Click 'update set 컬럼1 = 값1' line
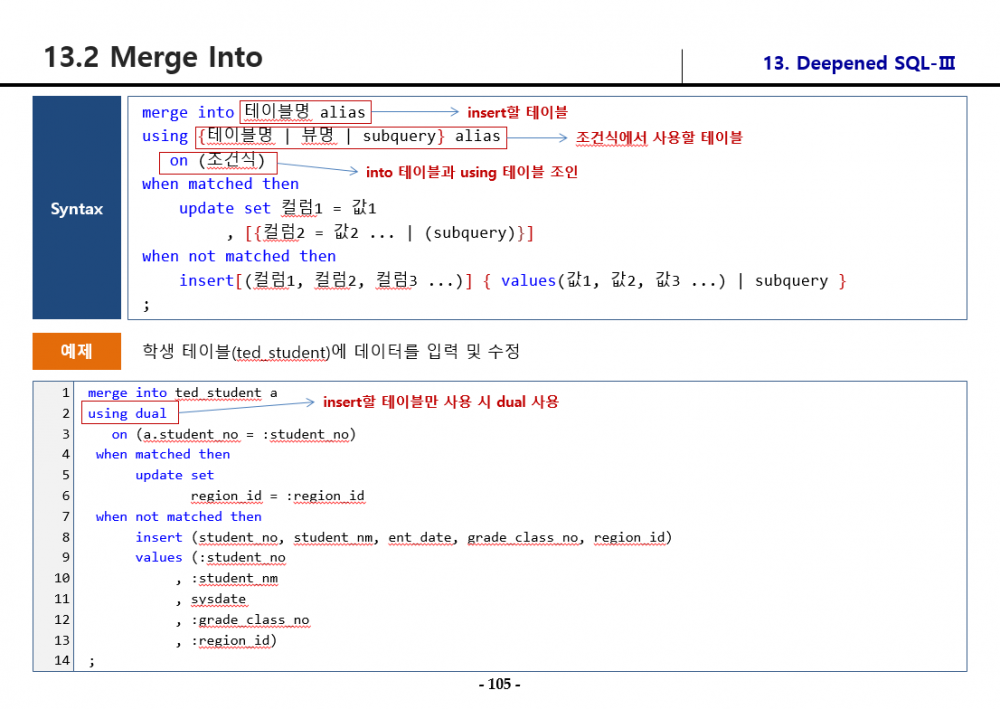The image size is (1000, 709). click(277, 208)
